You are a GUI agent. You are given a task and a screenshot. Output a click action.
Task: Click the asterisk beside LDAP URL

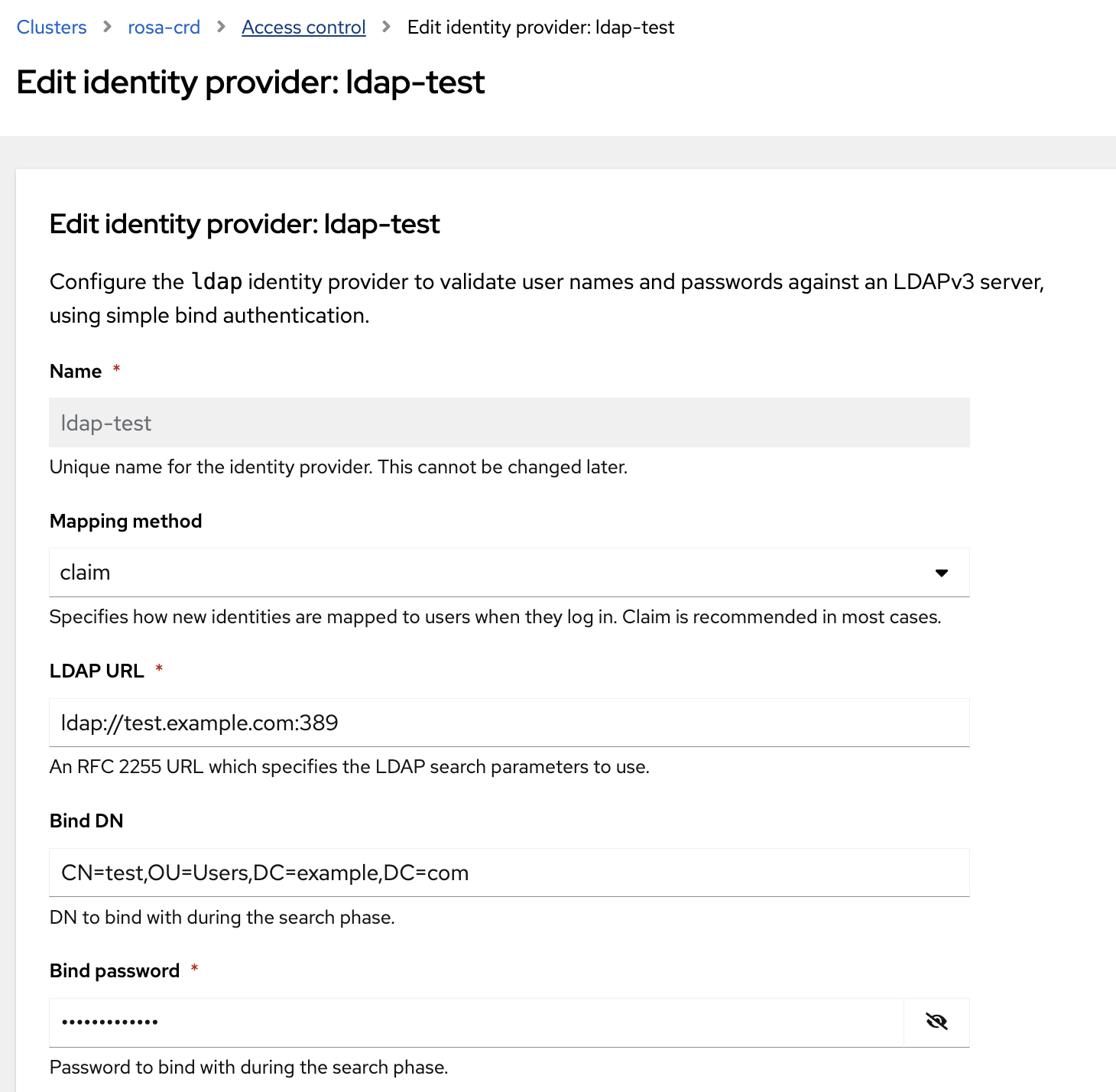[160, 668]
